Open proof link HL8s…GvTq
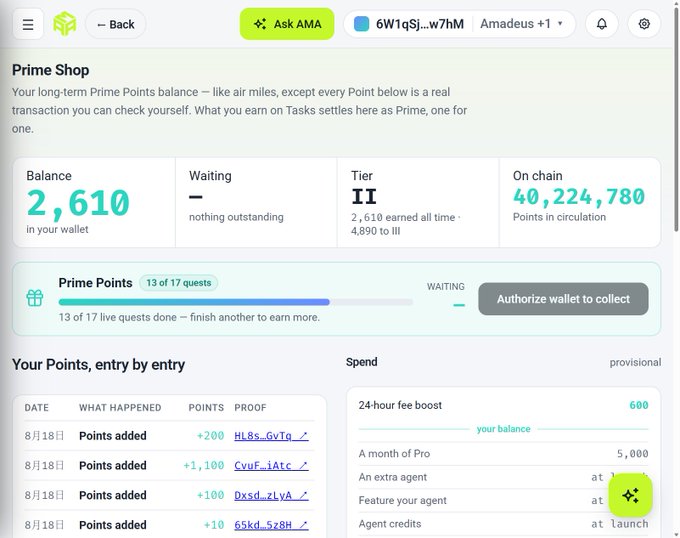The image size is (680, 538). (x=271, y=436)
